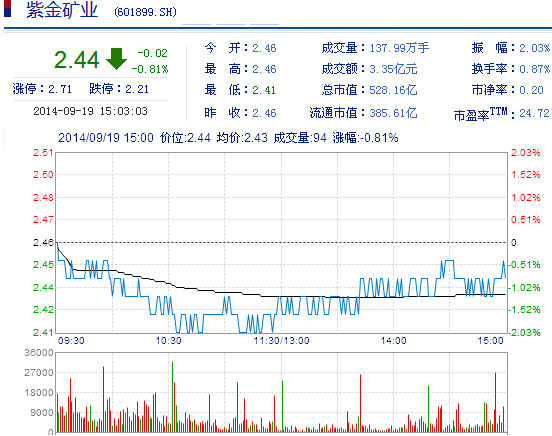Click 成交量:94 in the chart info line
This screenshot has height=436, width=552.
pos(300,138)
